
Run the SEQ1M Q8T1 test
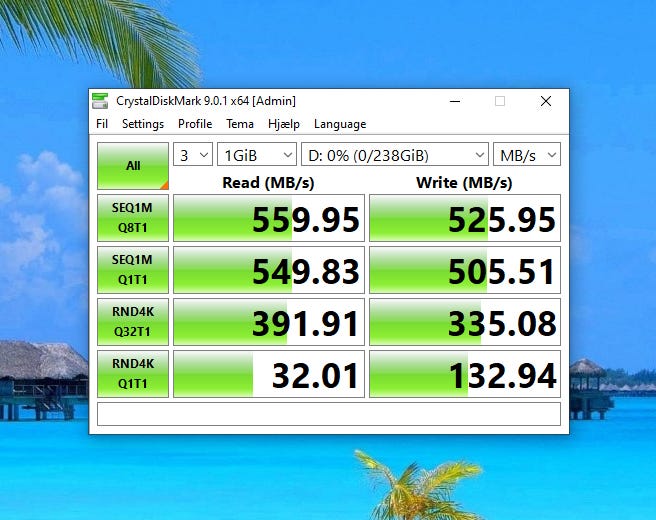coord(133,218)
